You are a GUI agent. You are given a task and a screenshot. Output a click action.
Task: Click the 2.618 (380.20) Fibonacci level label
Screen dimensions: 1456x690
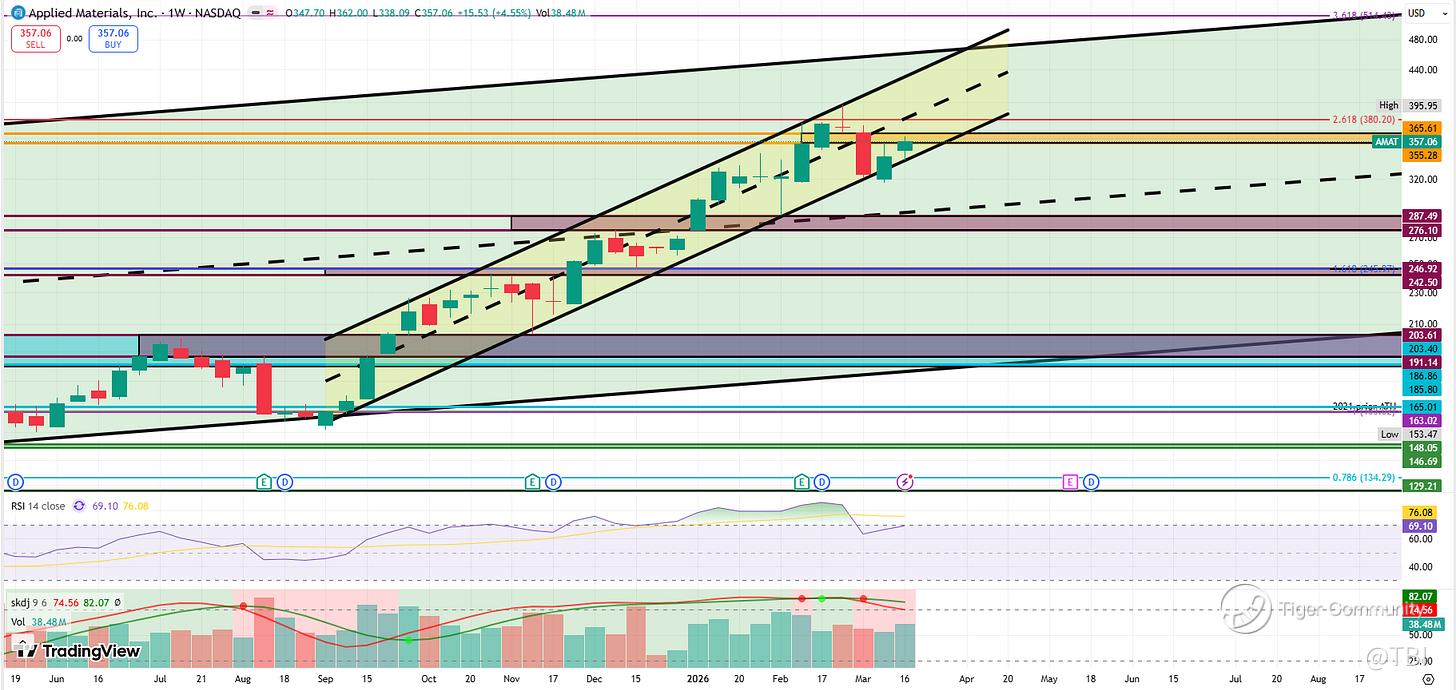pos(1366,119)
